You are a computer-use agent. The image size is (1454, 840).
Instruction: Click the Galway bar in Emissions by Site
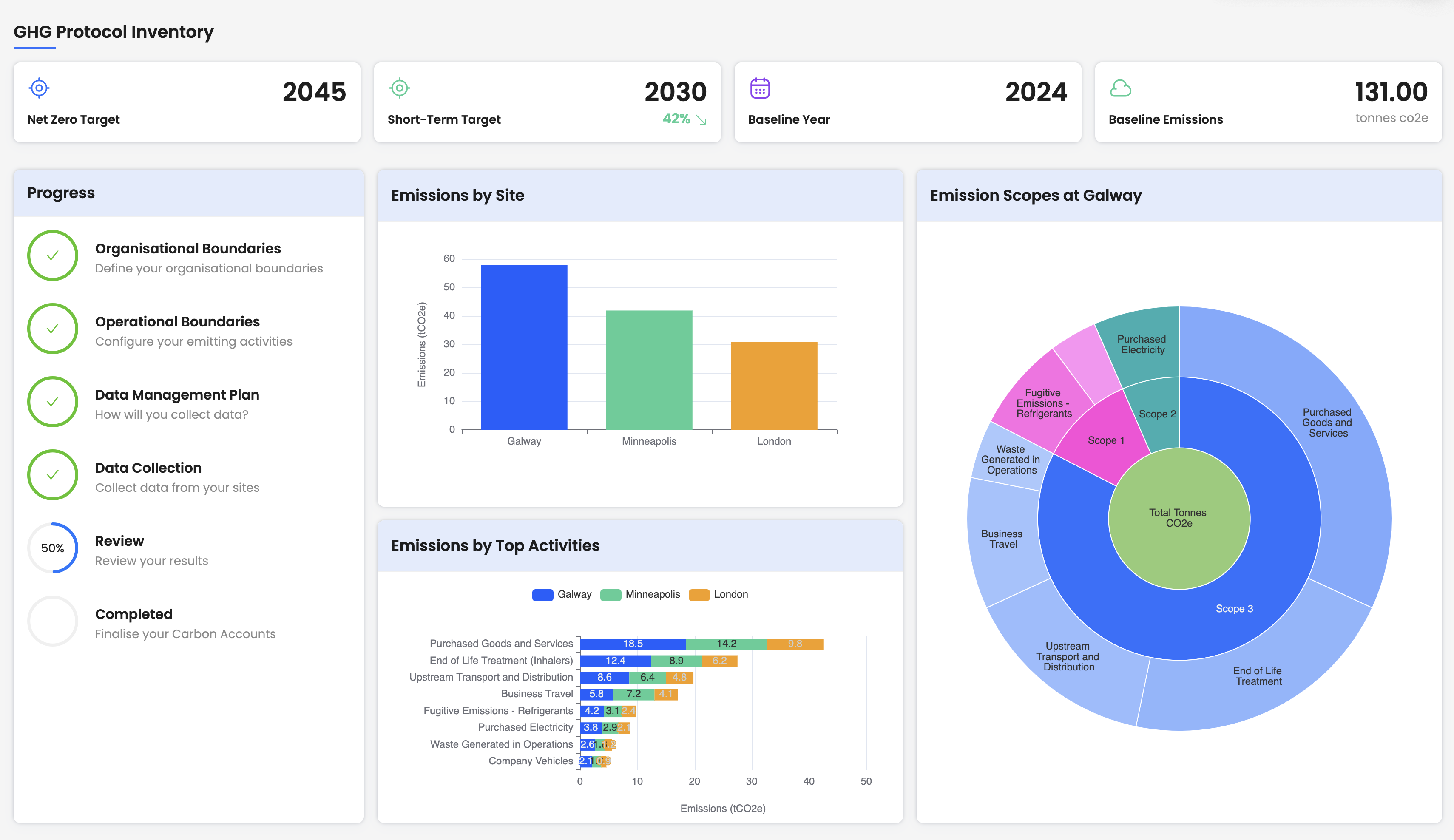pyautogui.click(x=523, y=346)
